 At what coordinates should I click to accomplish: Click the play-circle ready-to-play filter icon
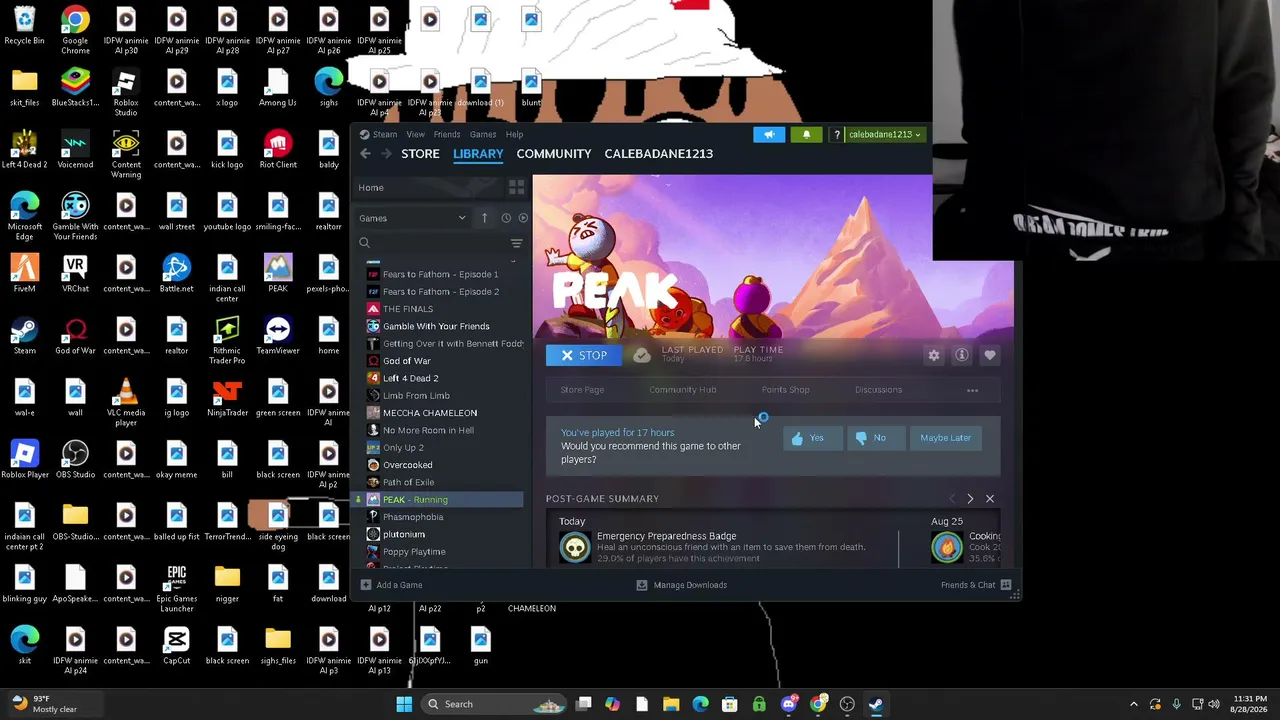pyautogui.click(x=522, y=218)
